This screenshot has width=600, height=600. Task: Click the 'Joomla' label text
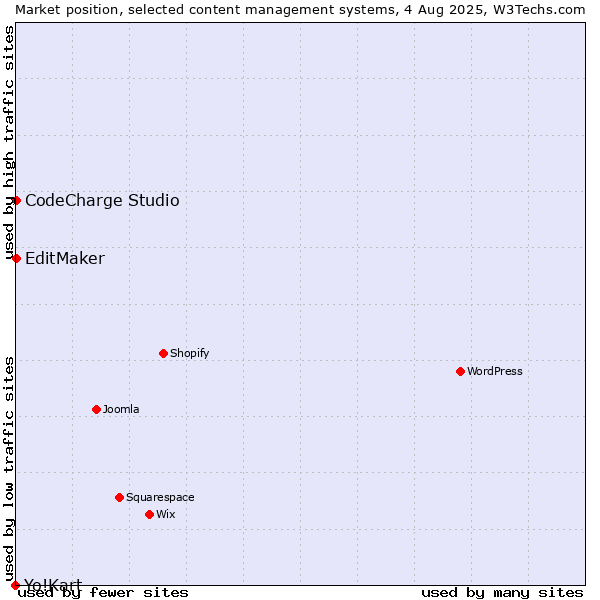pyautogui.click(x=121, y=409)
